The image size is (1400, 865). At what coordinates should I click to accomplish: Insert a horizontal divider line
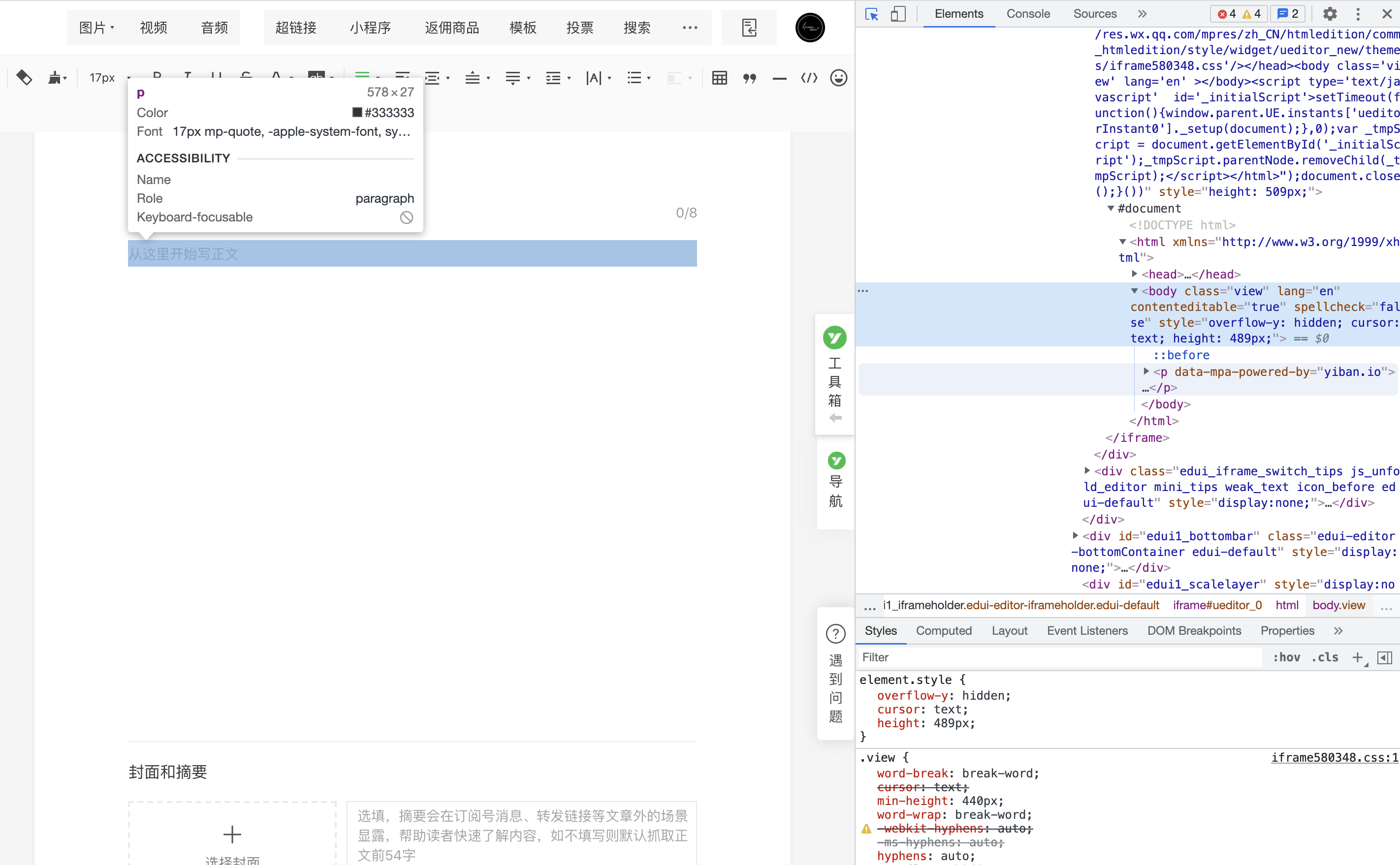tap(779, 78)
